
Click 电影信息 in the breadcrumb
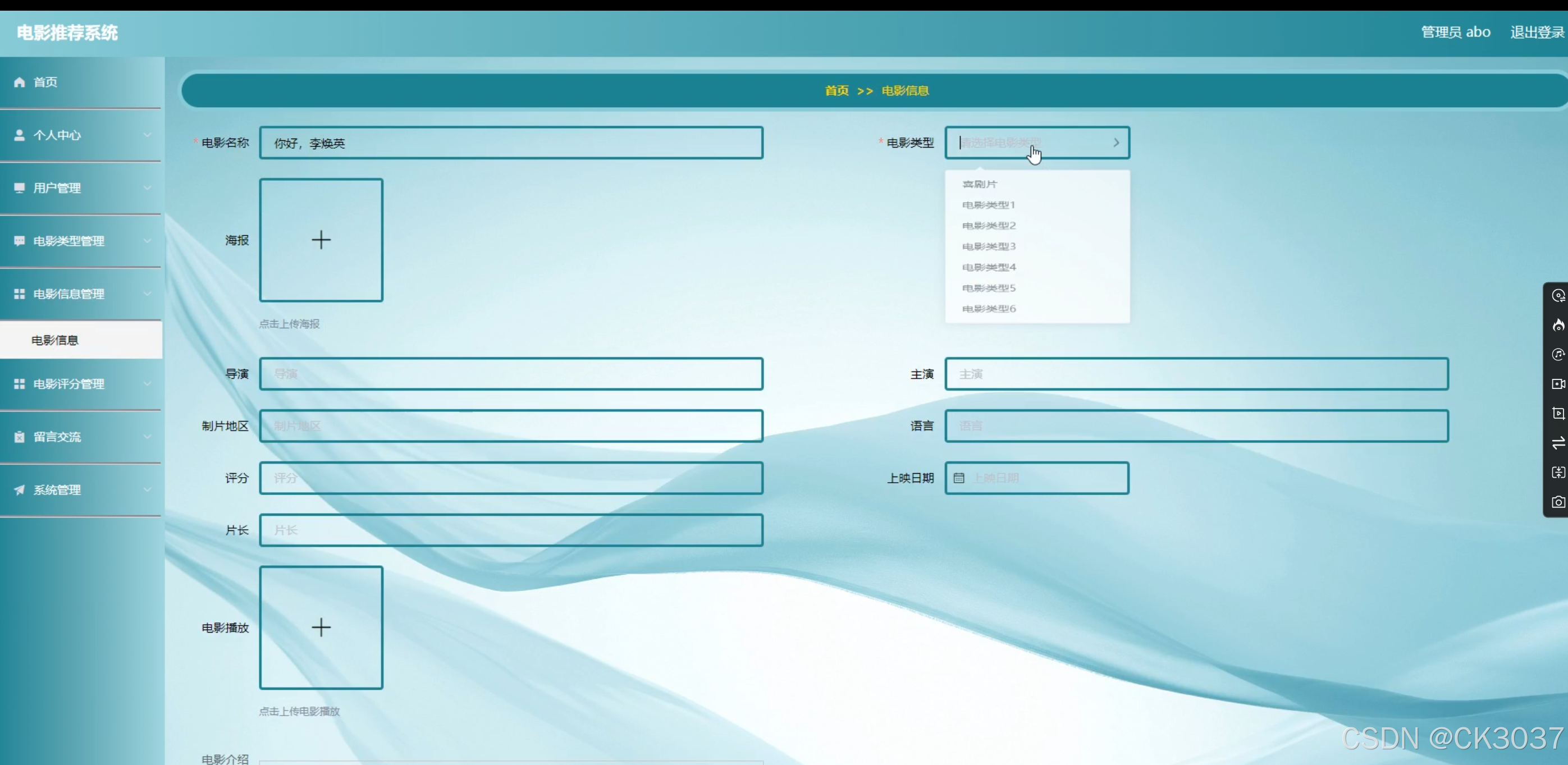(x=905, y=91)
